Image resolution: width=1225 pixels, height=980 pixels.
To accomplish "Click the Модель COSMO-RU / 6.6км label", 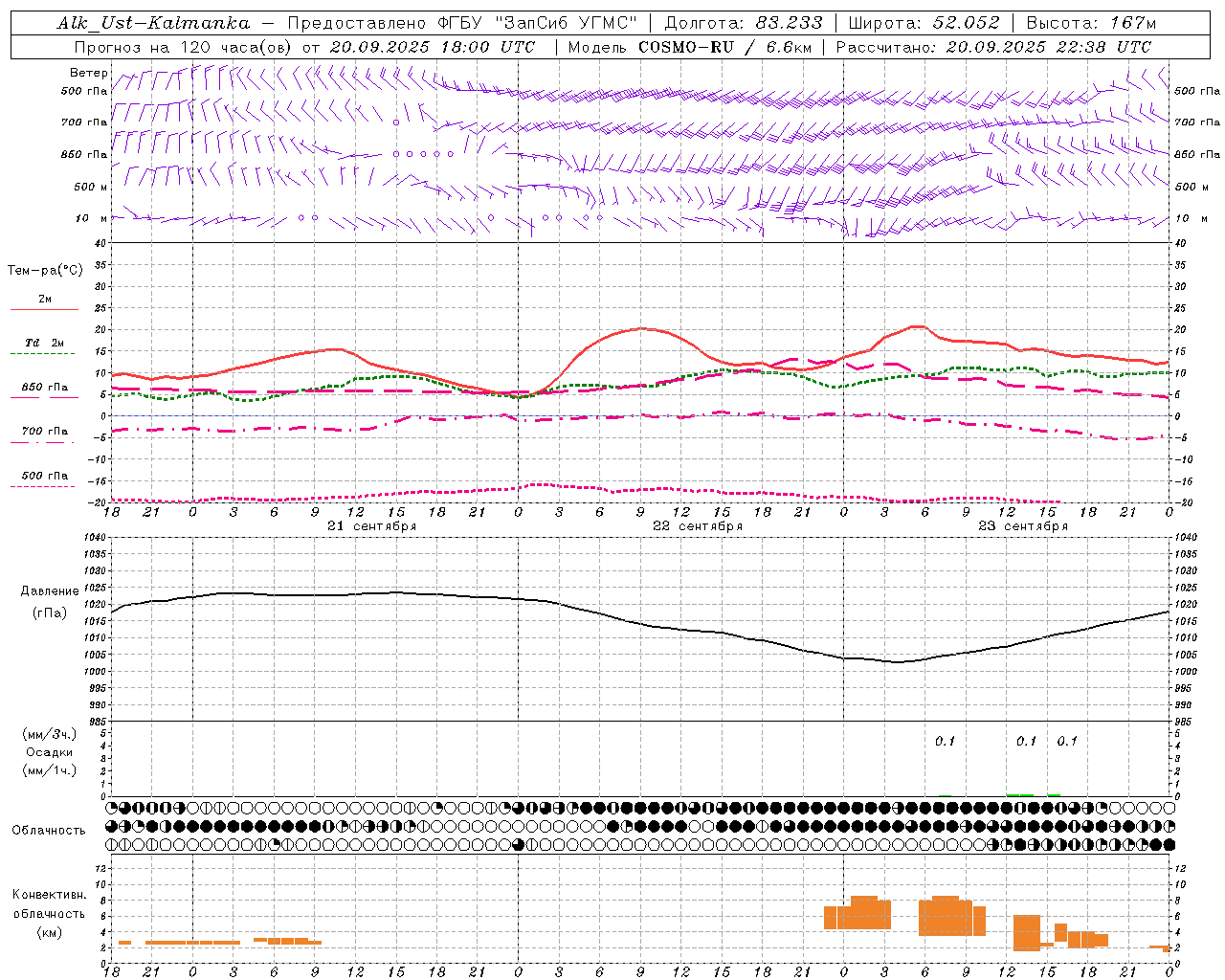I will click(689, 47).
